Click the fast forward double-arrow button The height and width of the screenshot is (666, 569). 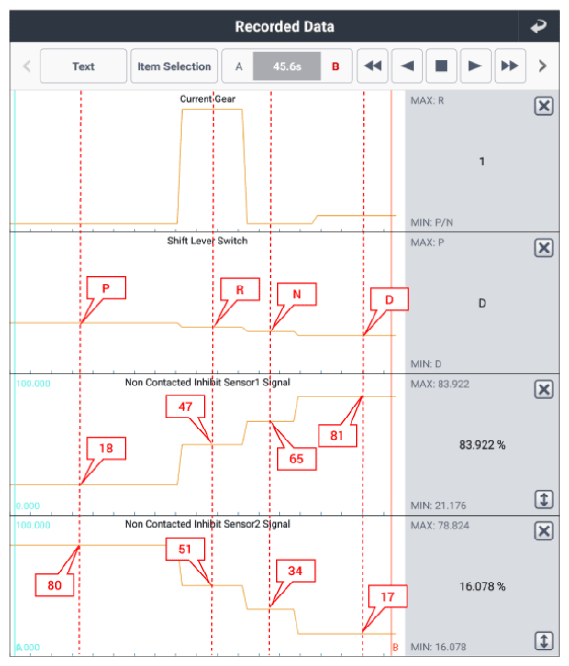click(510, 66)
